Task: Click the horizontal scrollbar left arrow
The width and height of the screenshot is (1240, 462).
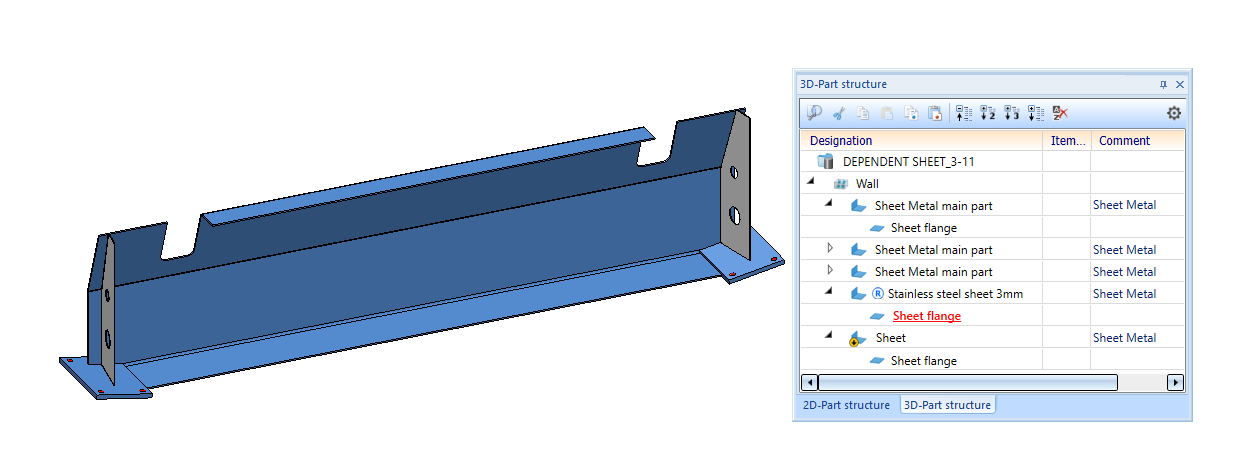Action: (x=809, y=382)
